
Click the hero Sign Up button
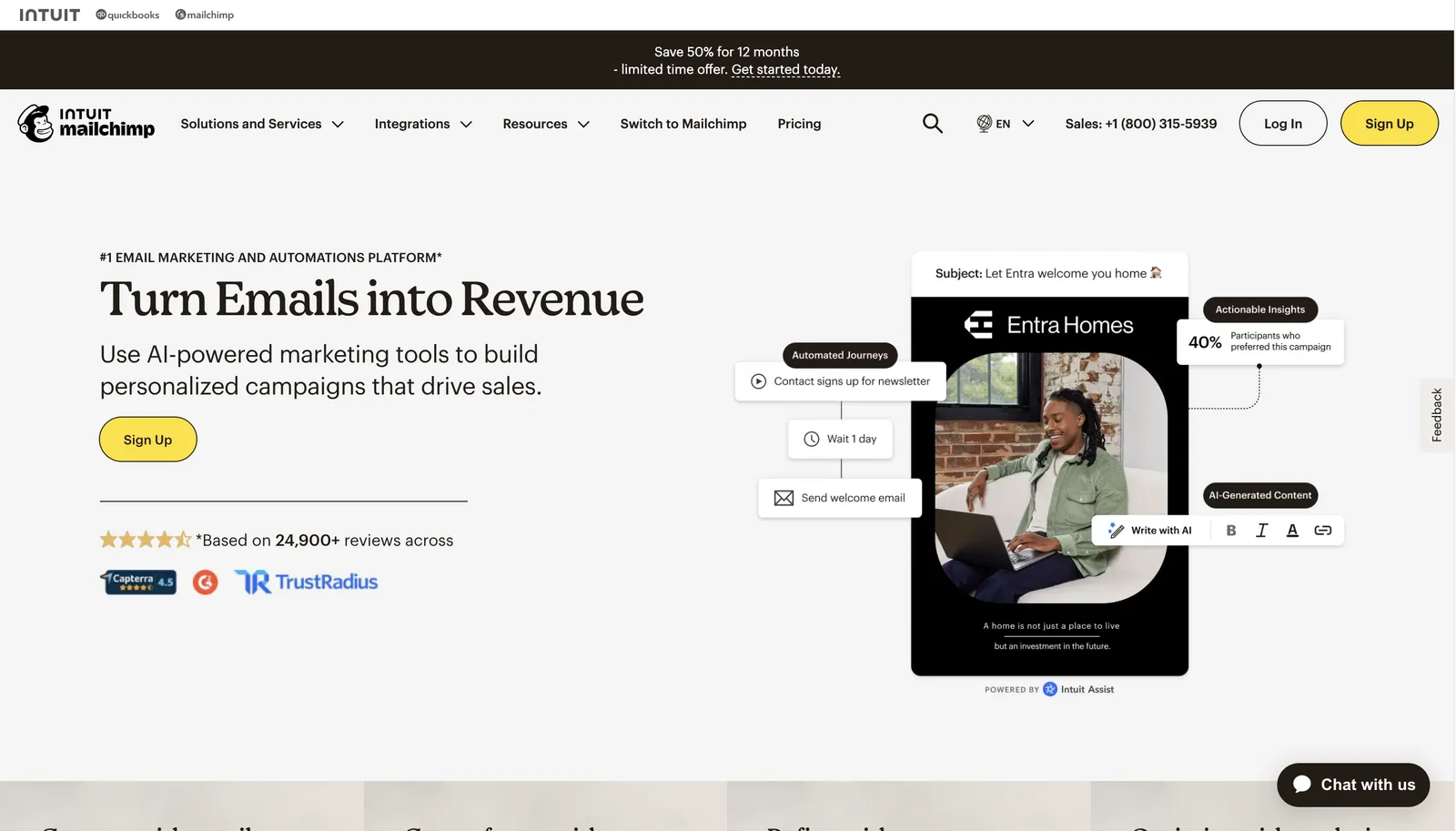point(148,440)
